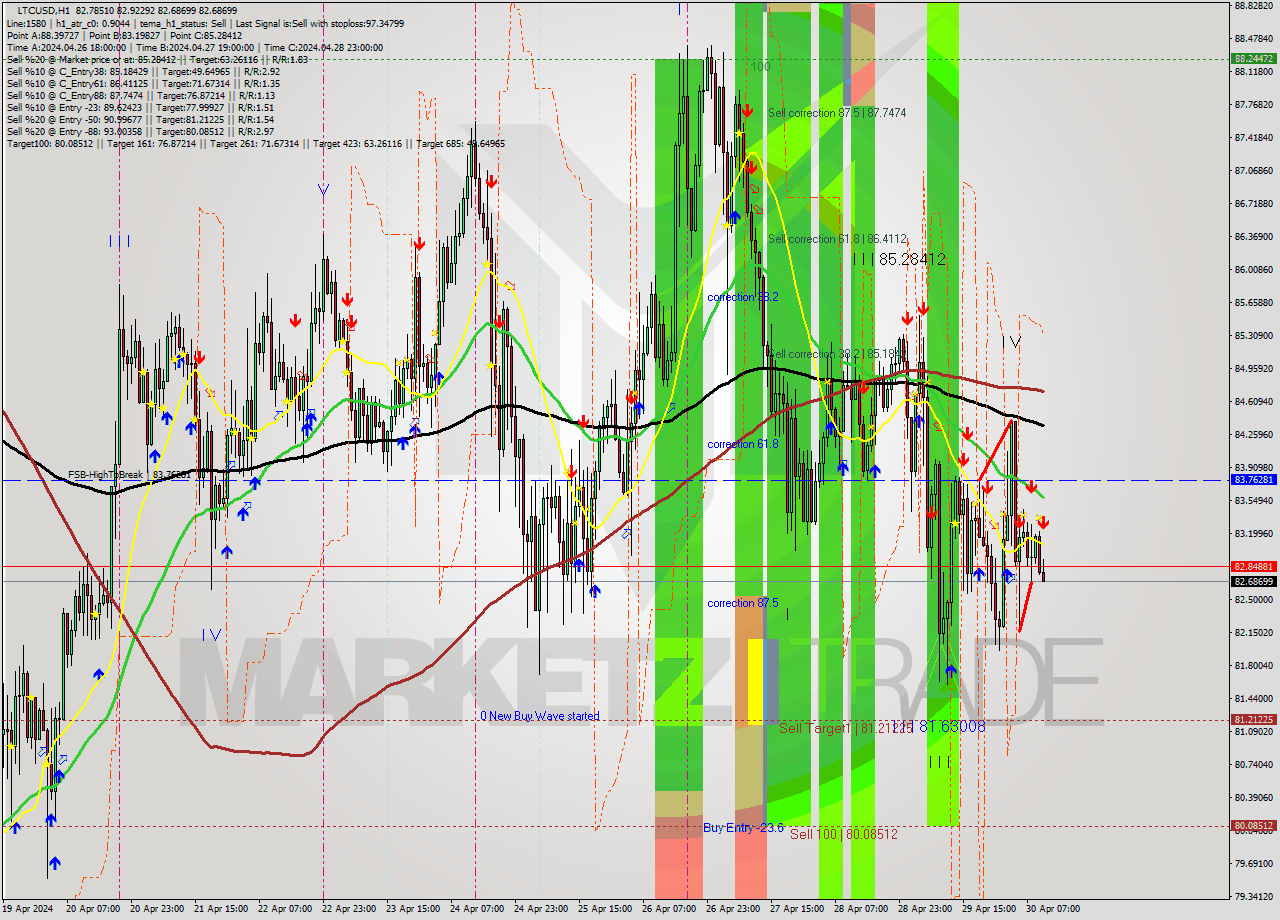Click the red 80.08512 price tag
The height and width of the screenshot is (920, 1280).
click(1254, 826)
